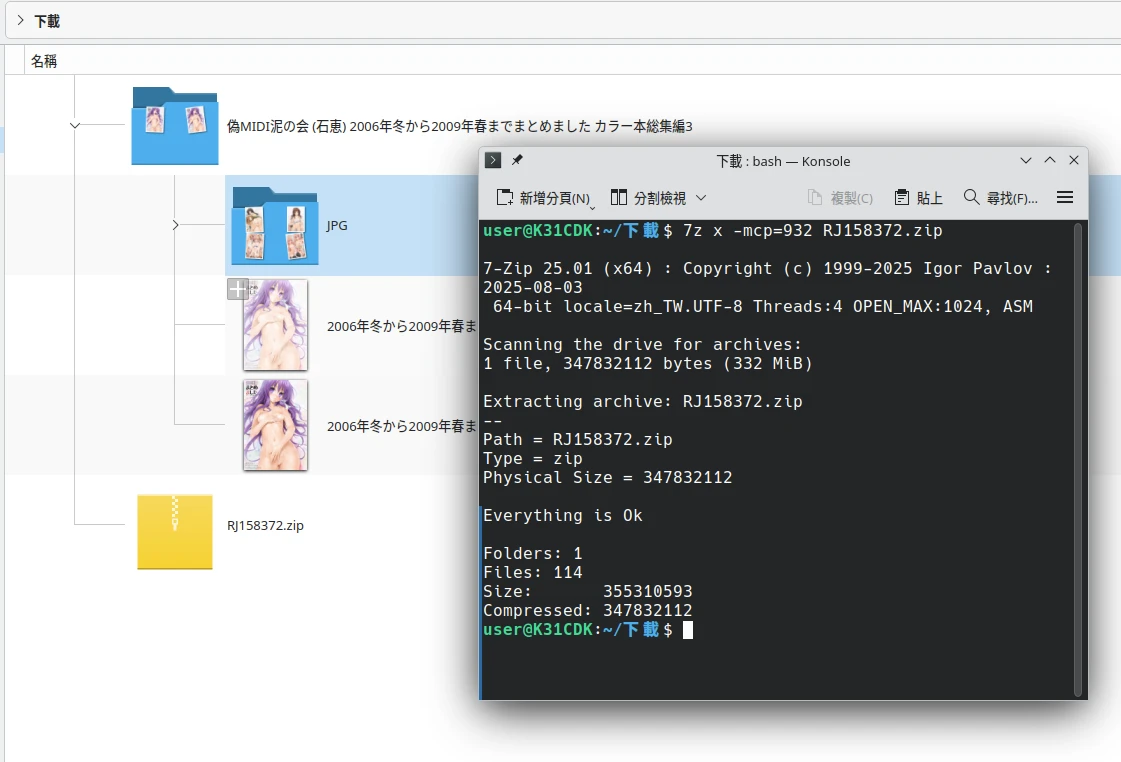Viewport: 1121px width, 762px height.
Task: Click the 下載 breadcrumb location
Action: (x=47, y=21)
